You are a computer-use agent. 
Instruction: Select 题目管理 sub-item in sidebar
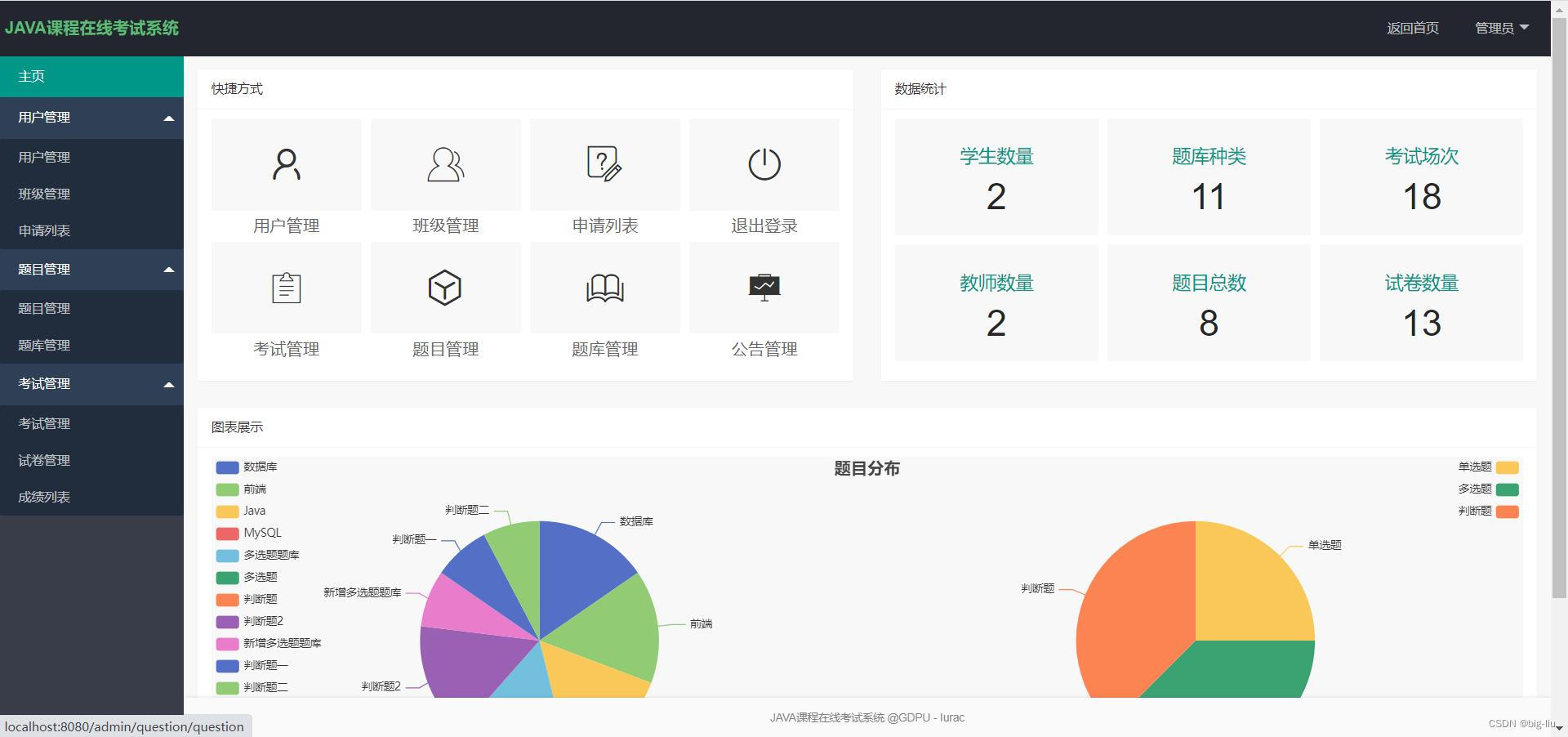(x=91, y=308)
